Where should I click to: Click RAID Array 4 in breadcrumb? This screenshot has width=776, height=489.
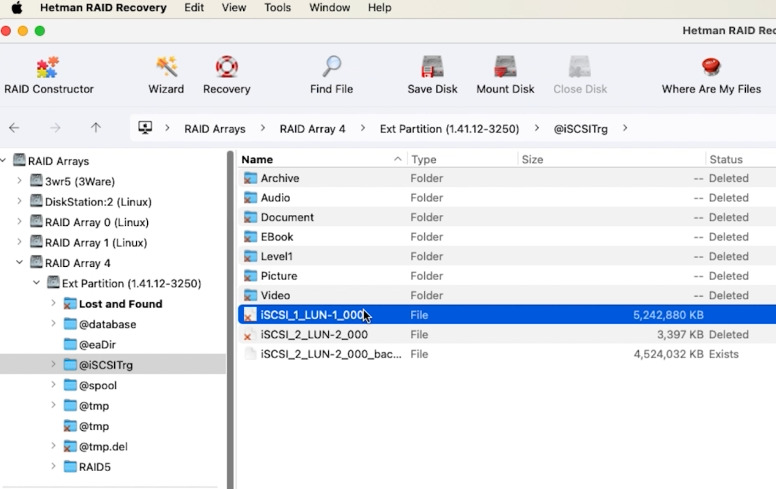click(x=312, y=129)
